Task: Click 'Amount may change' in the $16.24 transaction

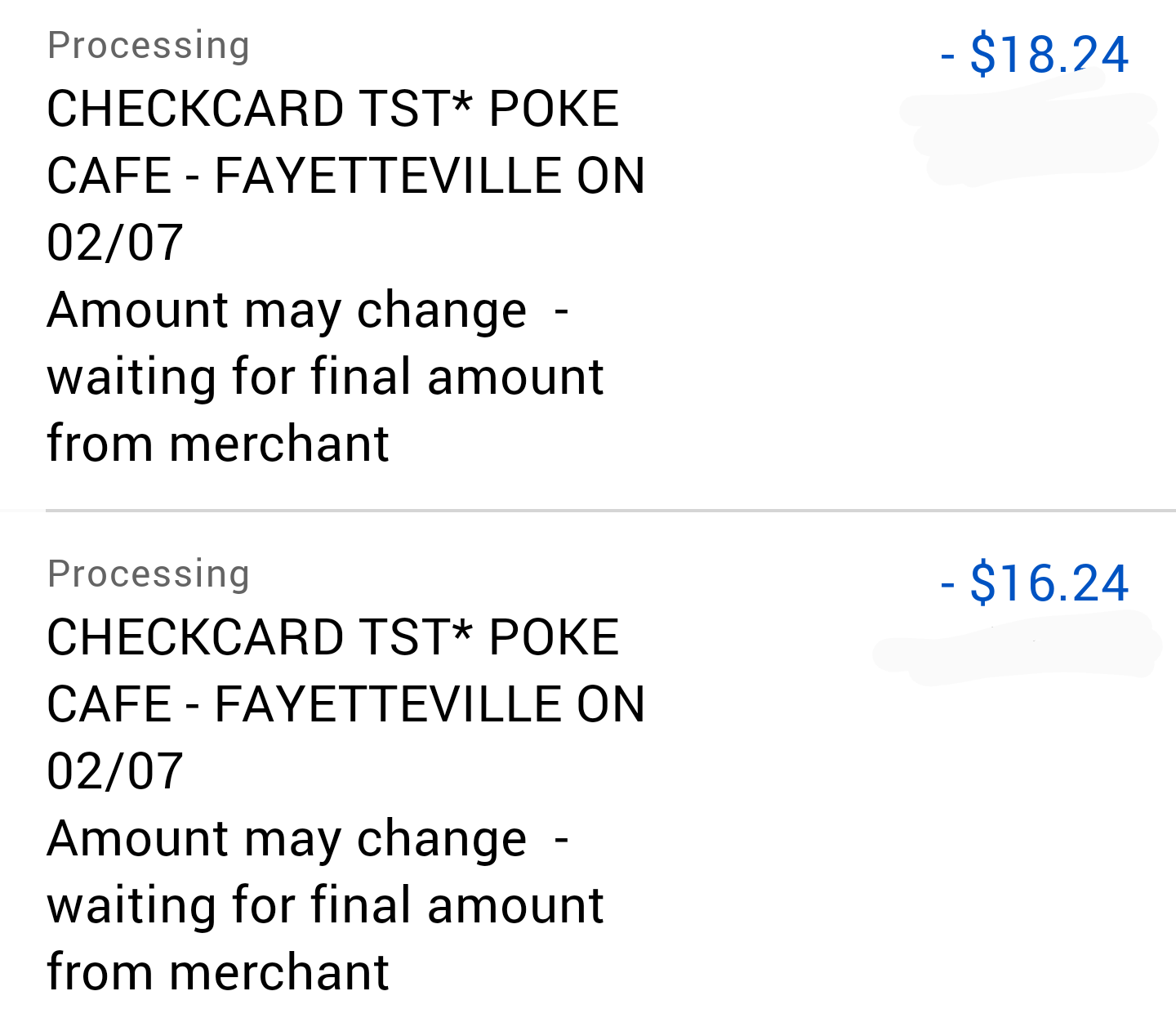Action: 287,839
